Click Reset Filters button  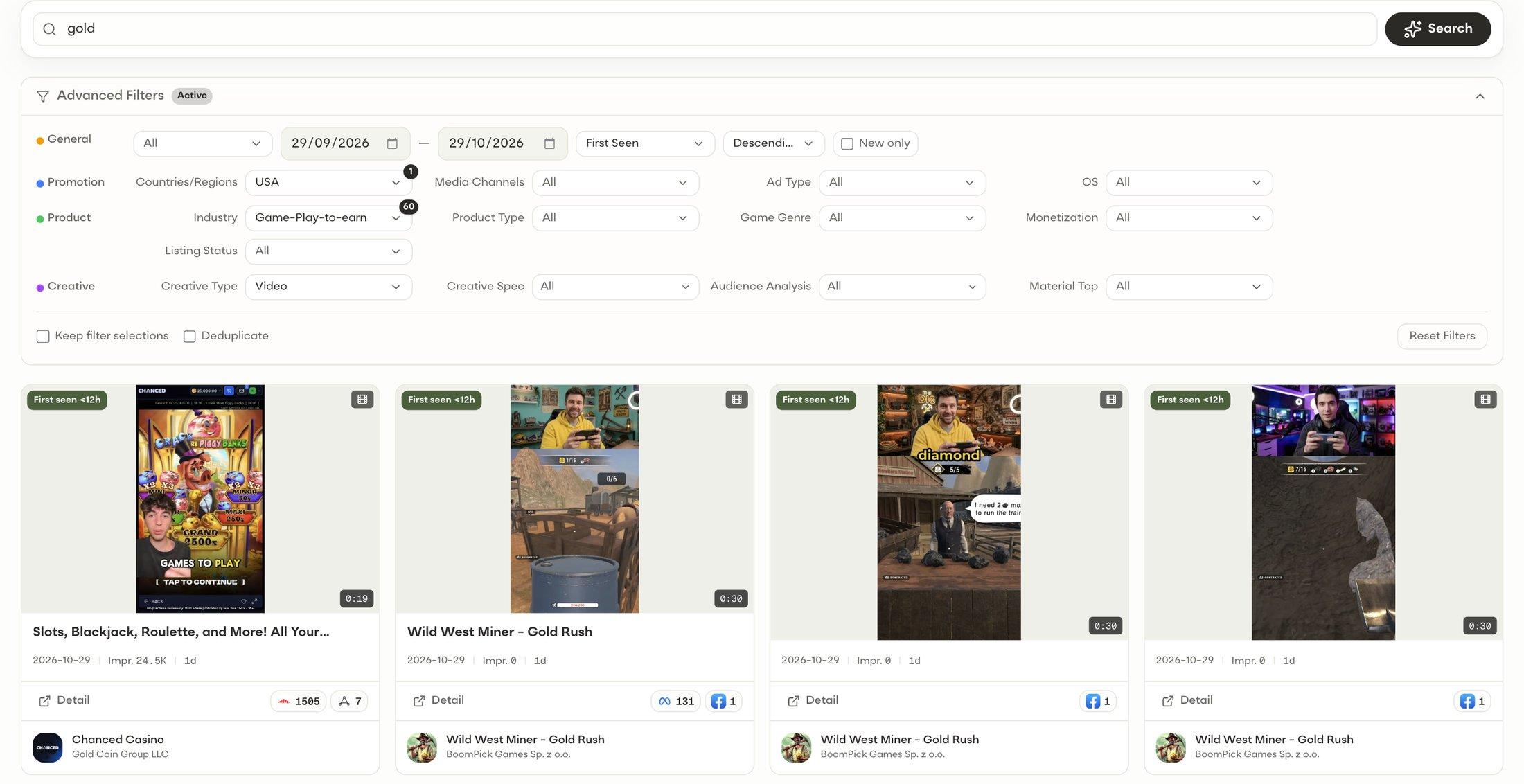[x=1442, y=336]
